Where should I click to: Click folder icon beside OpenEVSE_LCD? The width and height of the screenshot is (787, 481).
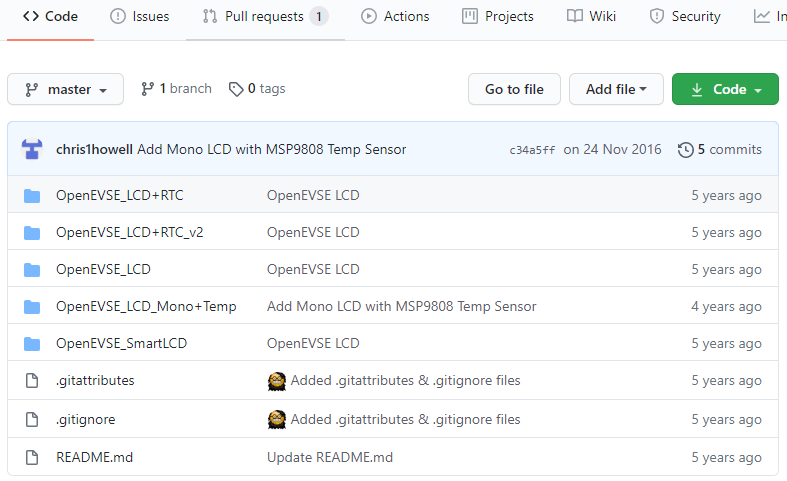32,270
